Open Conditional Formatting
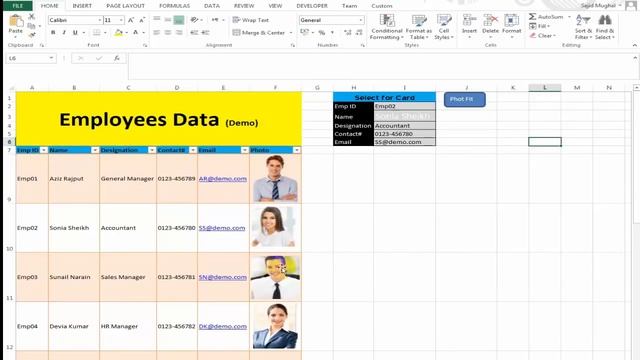This screenshot has width=640, height=360. 387,27
